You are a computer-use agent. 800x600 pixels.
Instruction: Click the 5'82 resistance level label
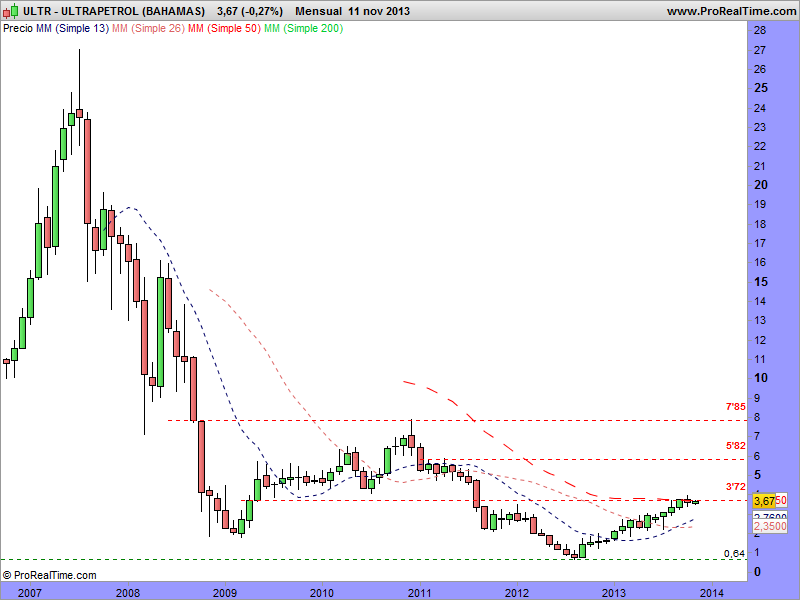(x=735, y=445)
